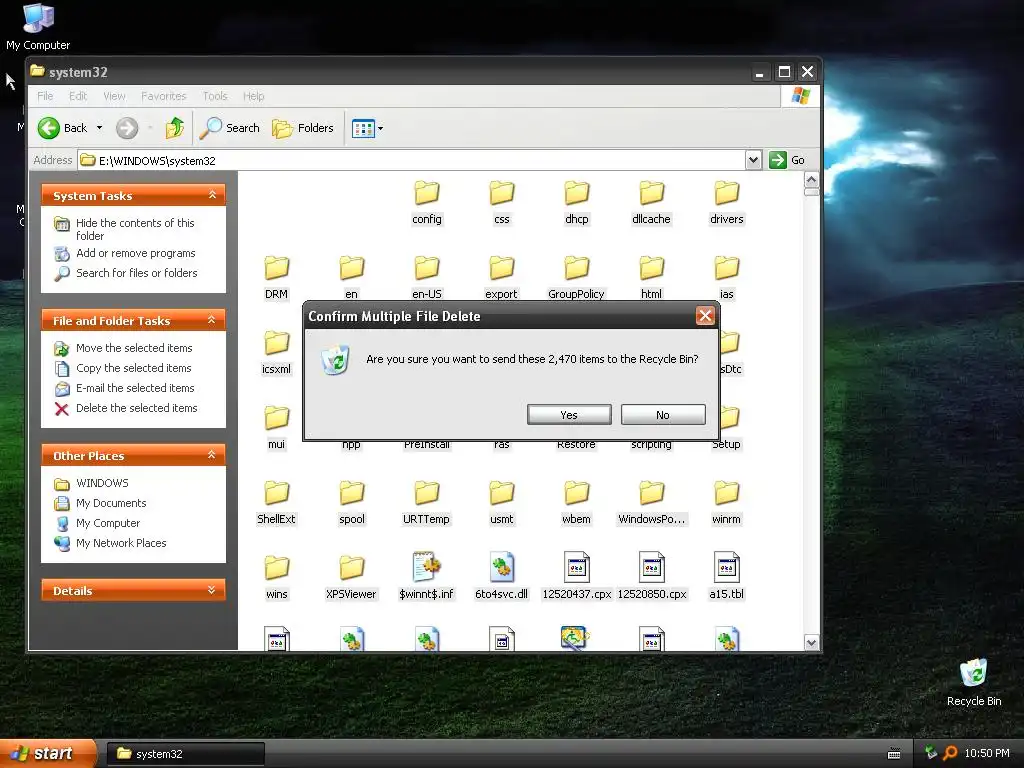
Task: Select the winrm folder icon
Action: point(726,494)
